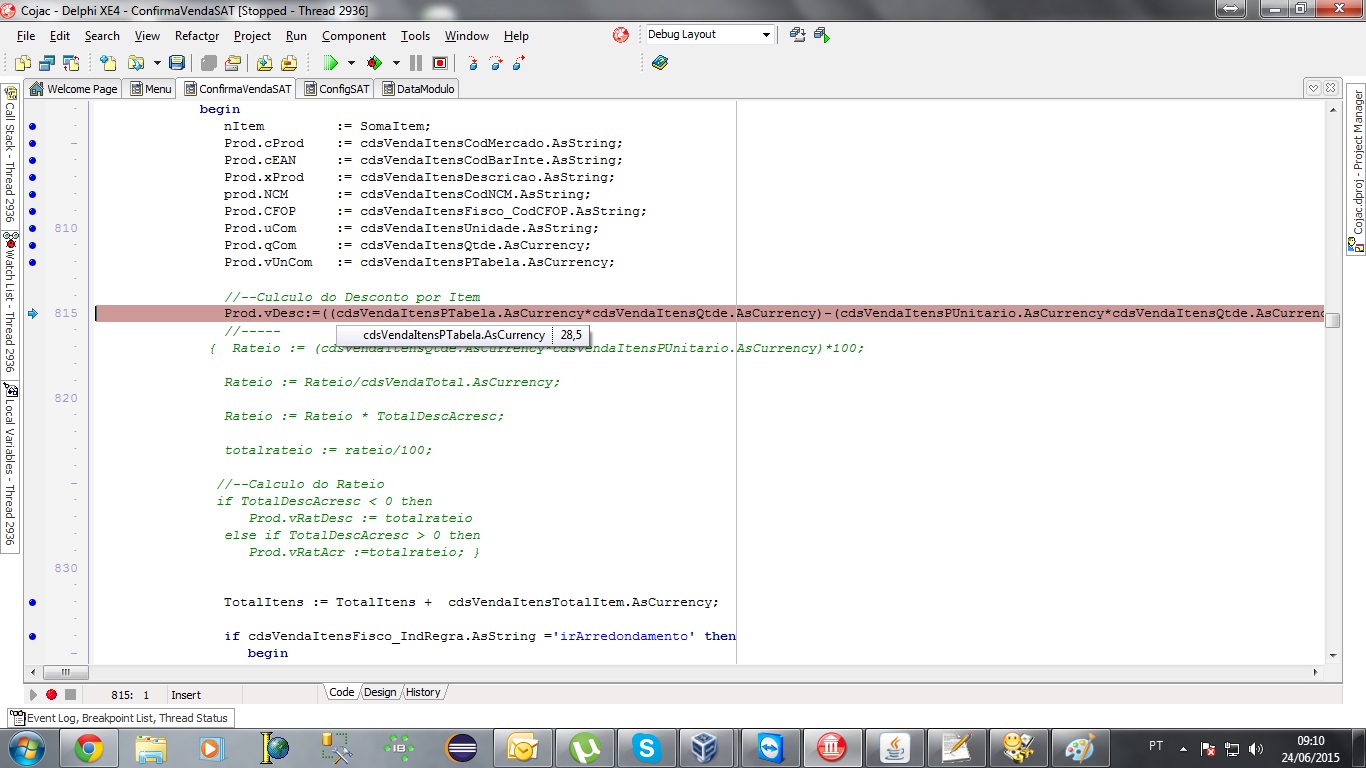Screen dimensions: 1366x768
Task: Click the View Unit toolbar icon
Action: coord(22,62)
